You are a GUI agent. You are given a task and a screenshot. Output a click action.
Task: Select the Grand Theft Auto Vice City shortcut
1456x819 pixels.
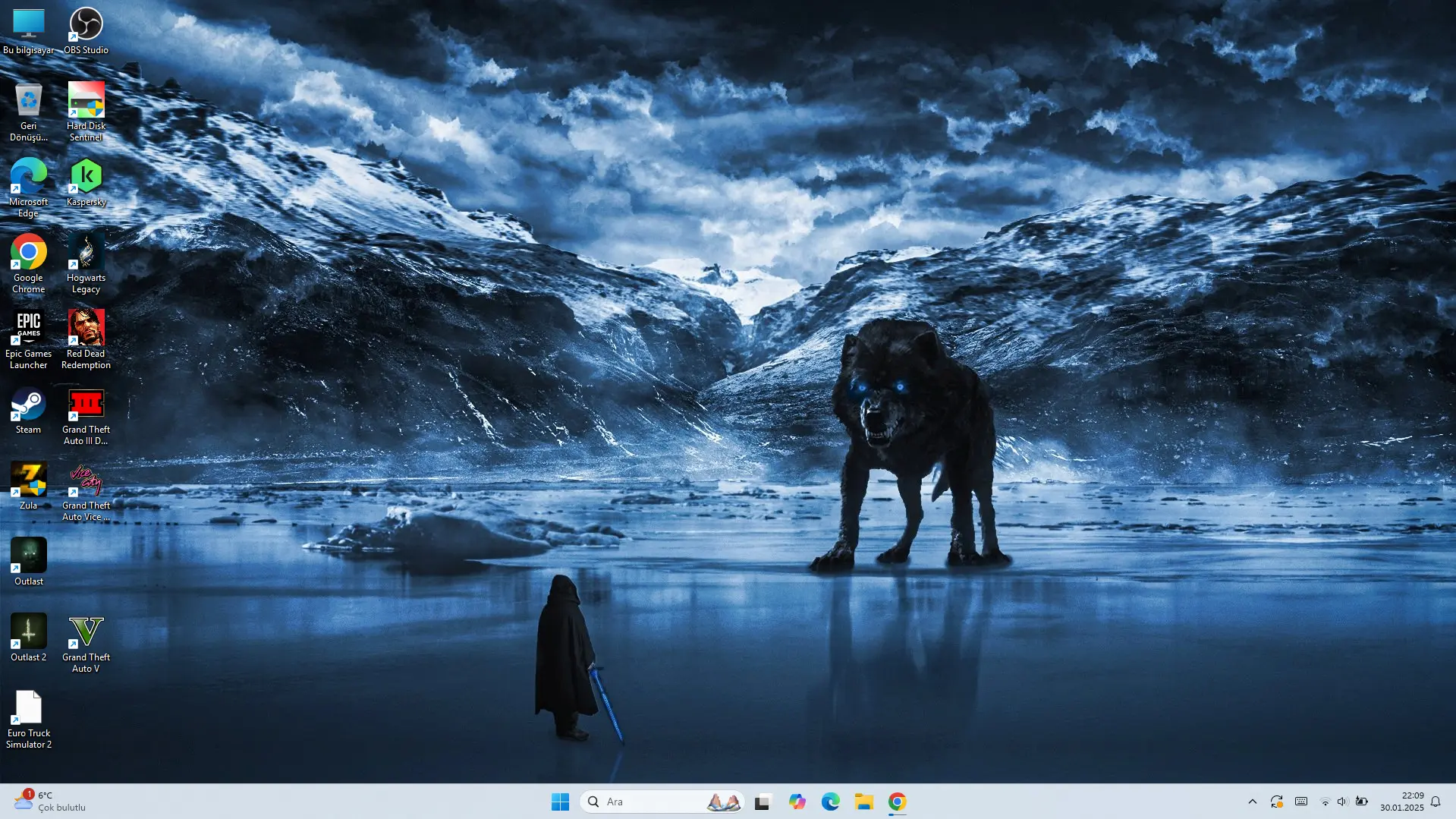pyautogui.click(x=86, y=492)
